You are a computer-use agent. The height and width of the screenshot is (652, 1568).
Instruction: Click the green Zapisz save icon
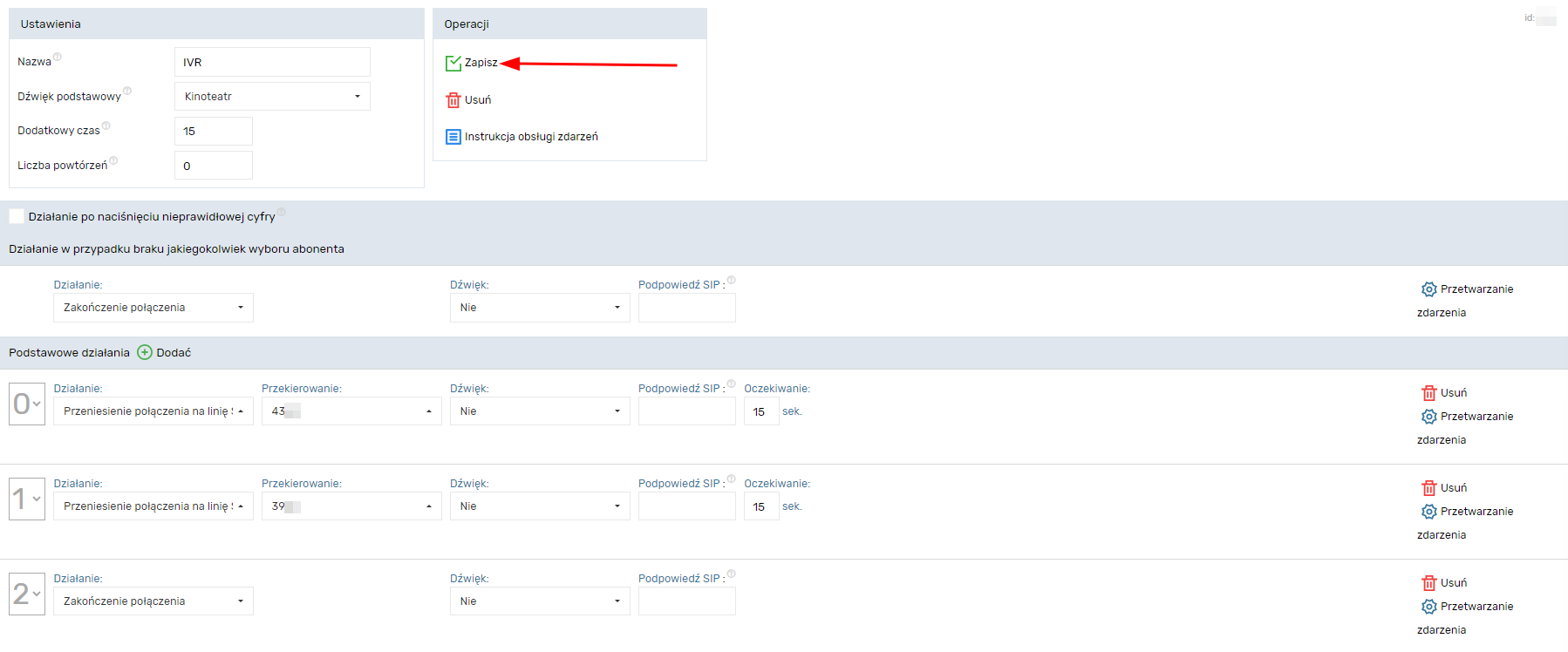pyautogui.click(x=453, y=63)
